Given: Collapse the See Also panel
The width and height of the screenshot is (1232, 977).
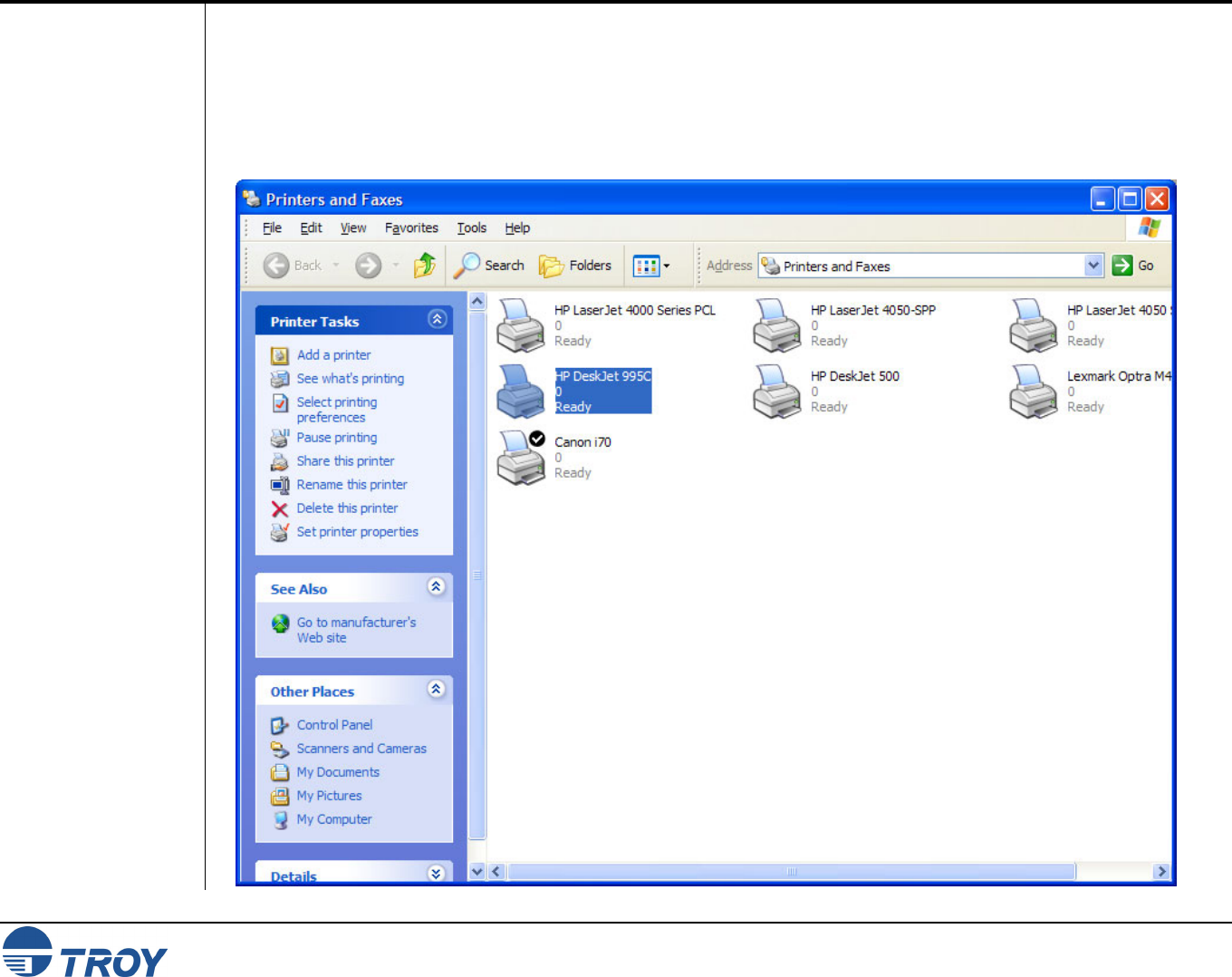Looking at the screenshot, I should point(437,586).
